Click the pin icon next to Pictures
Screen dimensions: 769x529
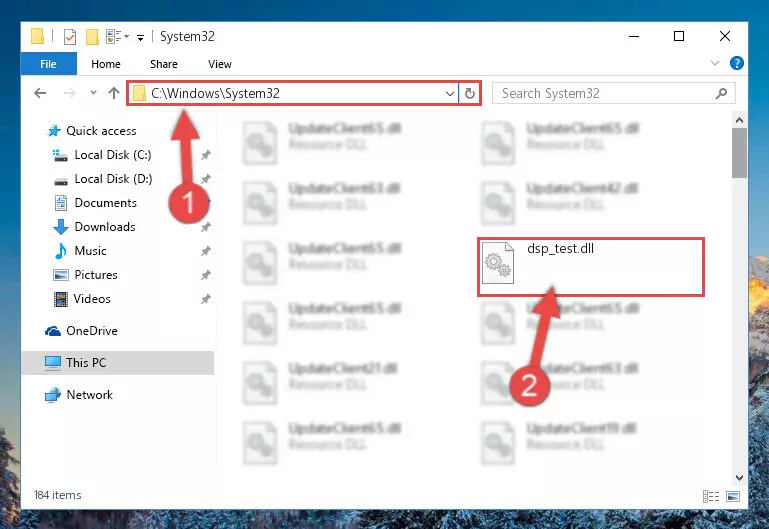pos(205,275)
